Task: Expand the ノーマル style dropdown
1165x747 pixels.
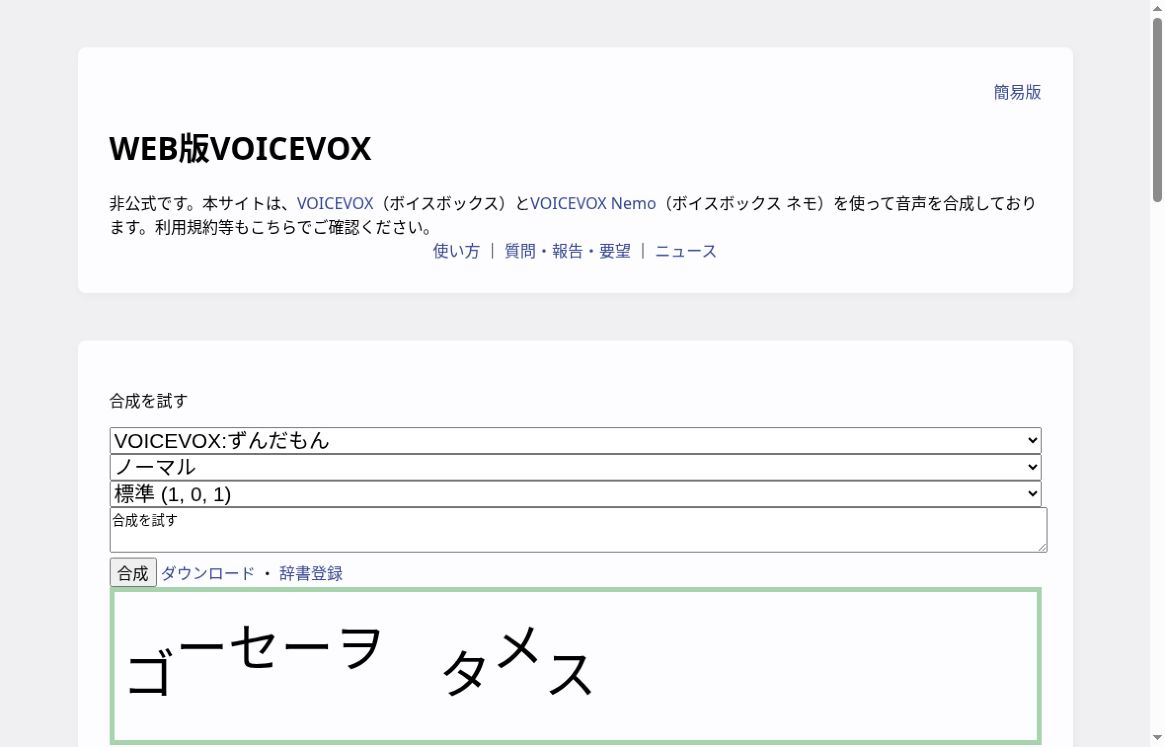Action: point(576,468)
